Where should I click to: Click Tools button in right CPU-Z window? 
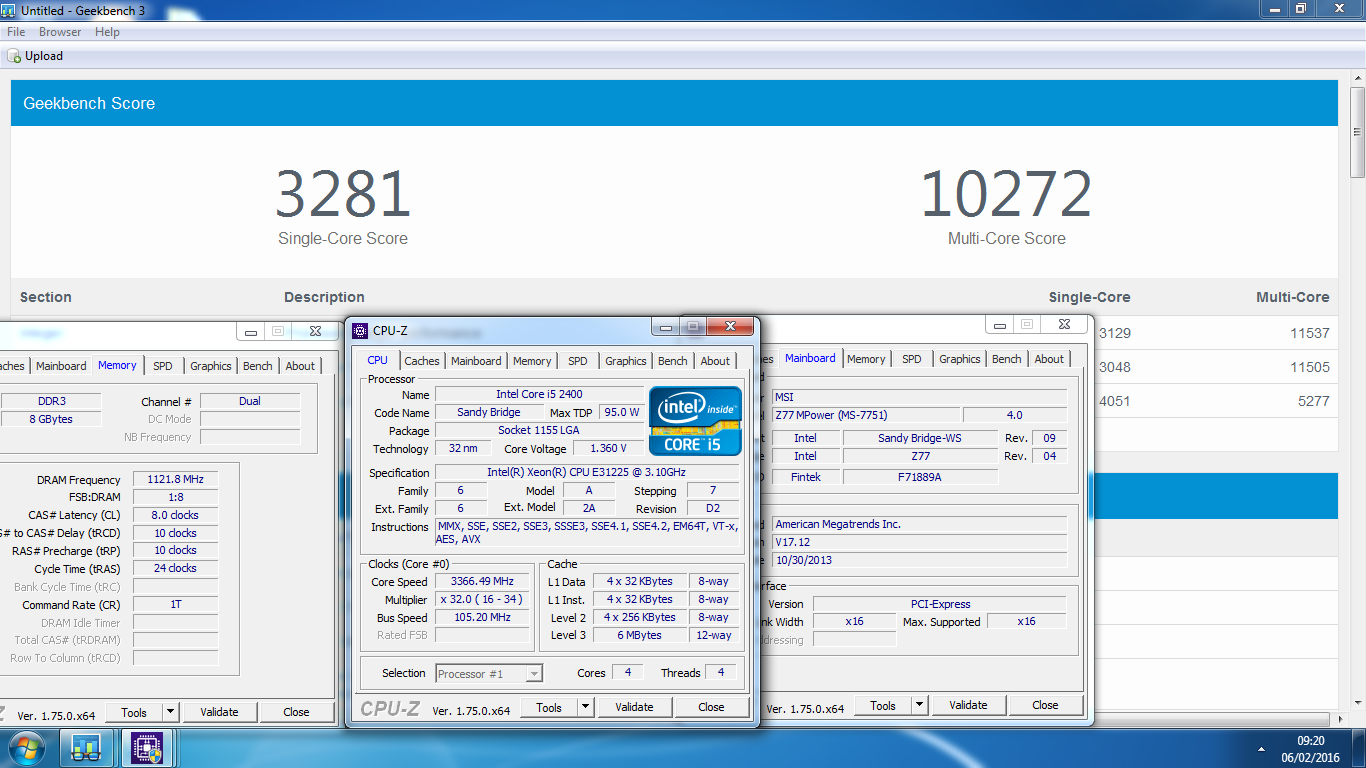click(883, 705)
